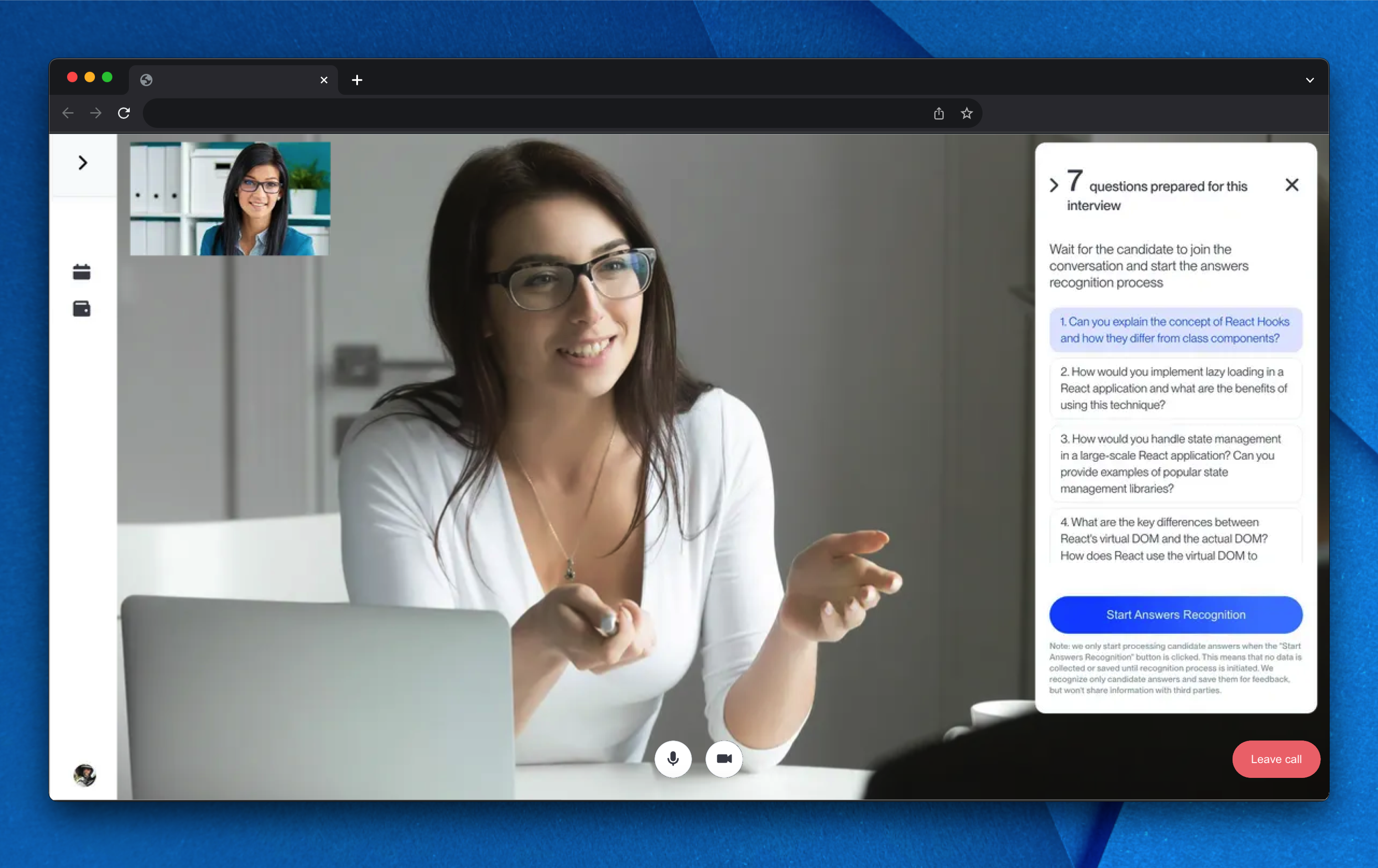
Task: Click the browser address bar
Action: [532, 113]
